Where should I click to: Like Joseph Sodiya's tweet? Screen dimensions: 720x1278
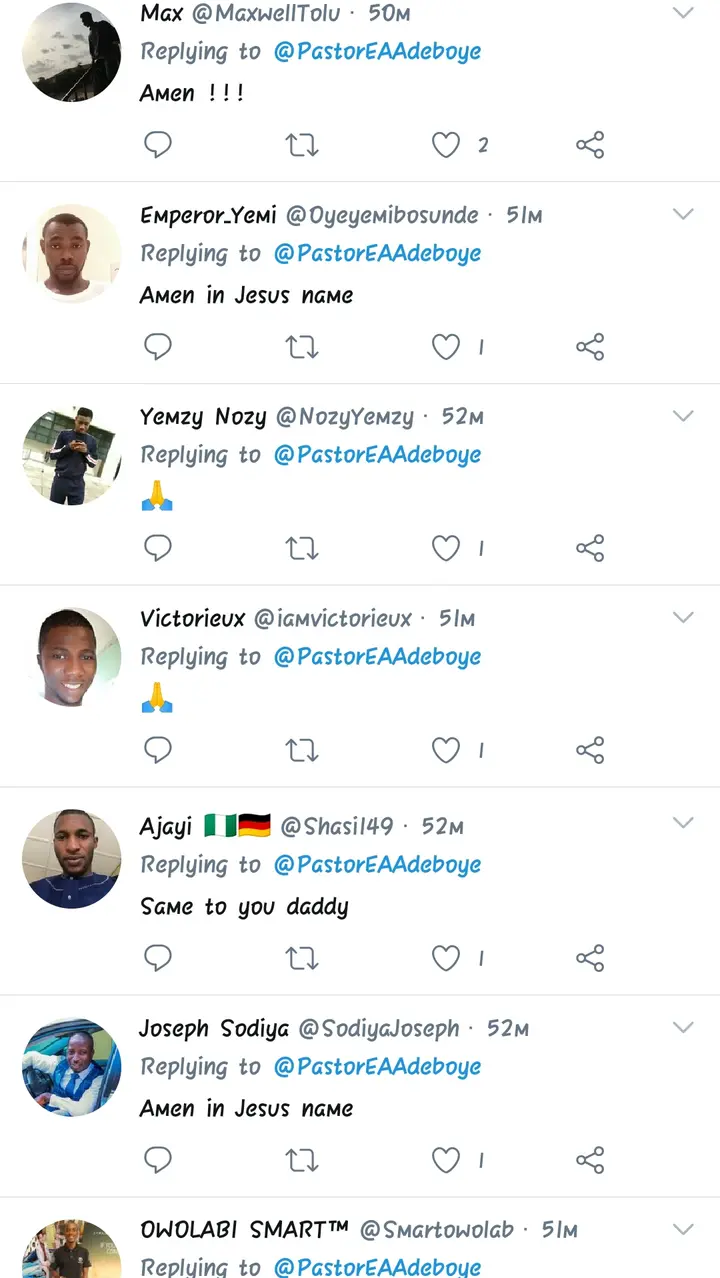pos(446,1160)
